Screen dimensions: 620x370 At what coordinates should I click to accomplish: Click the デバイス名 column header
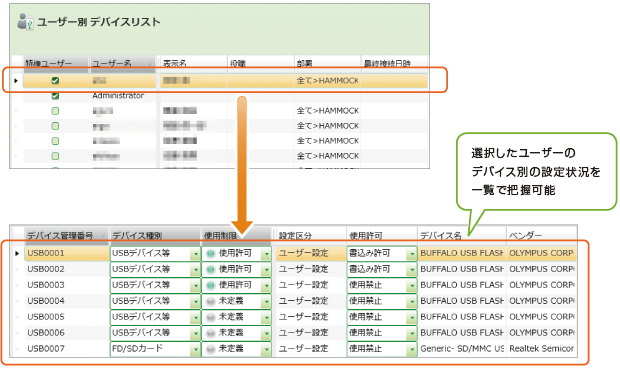click(x=461, y=235)
